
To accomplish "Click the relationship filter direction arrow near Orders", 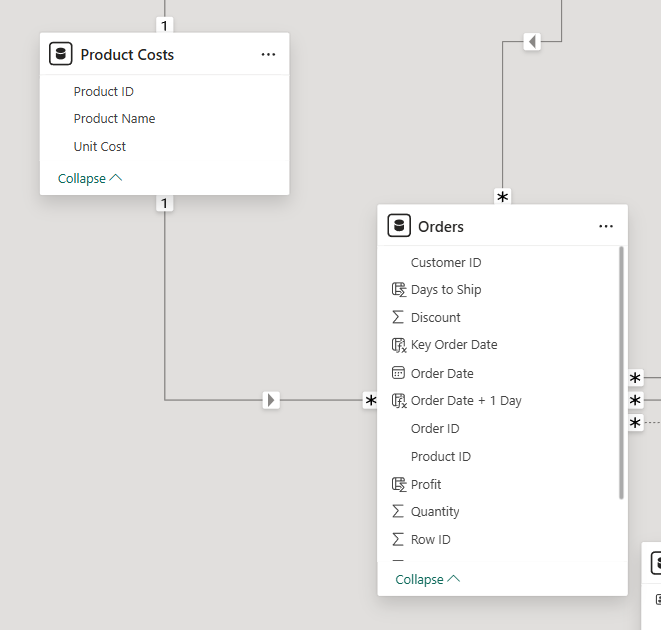I will click(x=271, y=400).
